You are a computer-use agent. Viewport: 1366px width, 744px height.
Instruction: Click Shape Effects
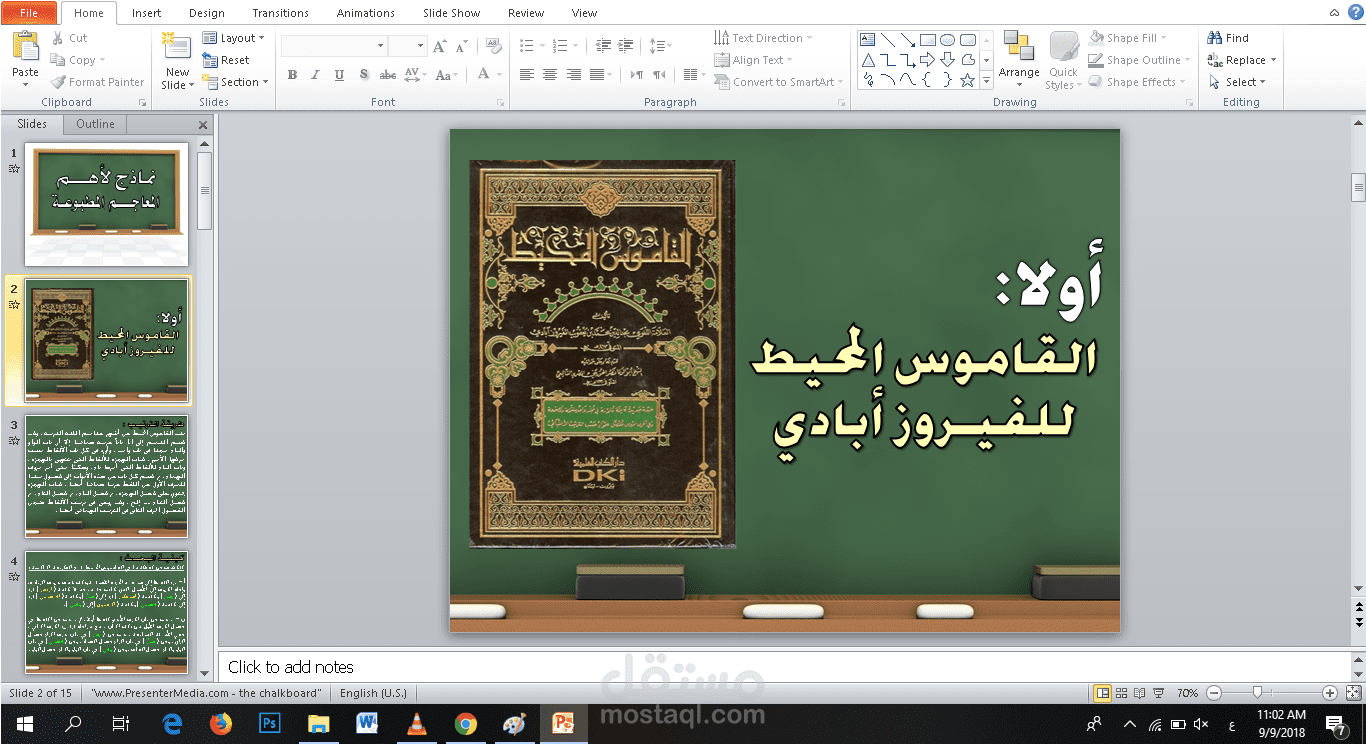(1138, 82)
